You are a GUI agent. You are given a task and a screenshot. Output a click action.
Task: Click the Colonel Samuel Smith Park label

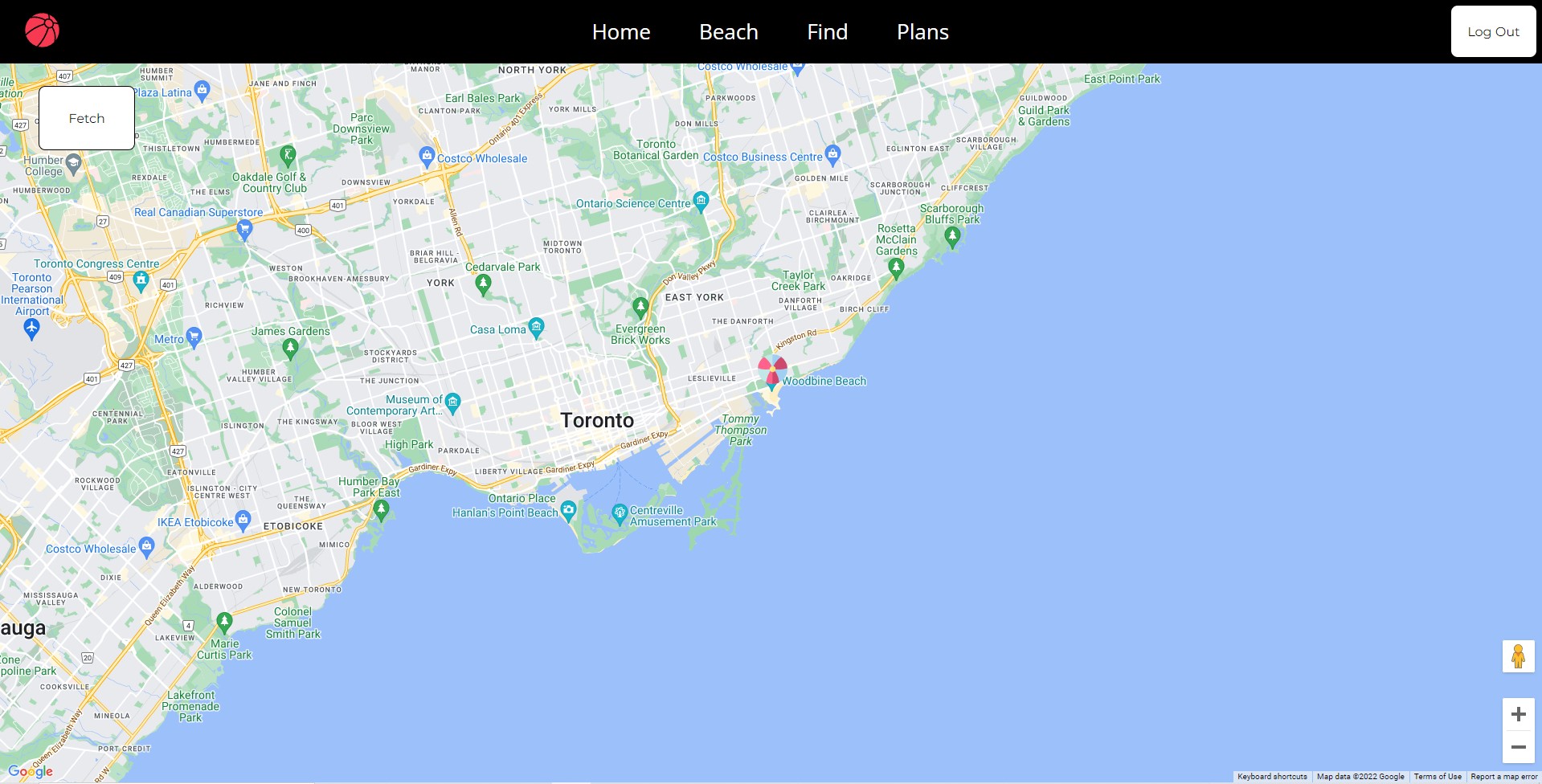(292, 623)
